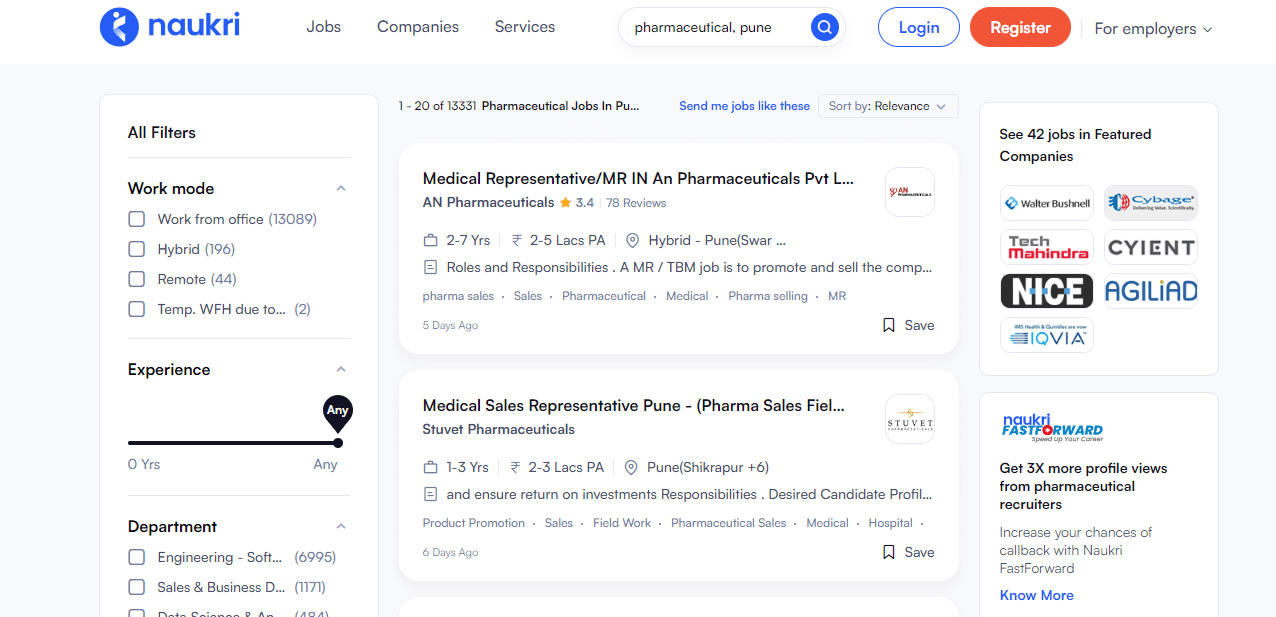Enable the Work from office filter

click(x=136, y=218)
